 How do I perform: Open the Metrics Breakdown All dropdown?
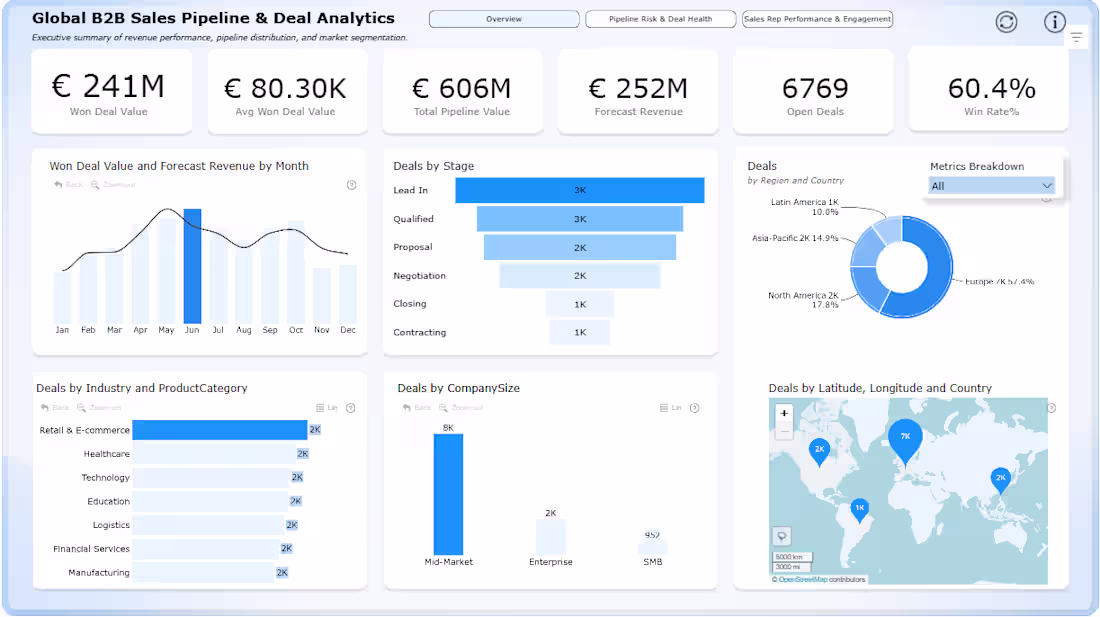tap(990, 185)
